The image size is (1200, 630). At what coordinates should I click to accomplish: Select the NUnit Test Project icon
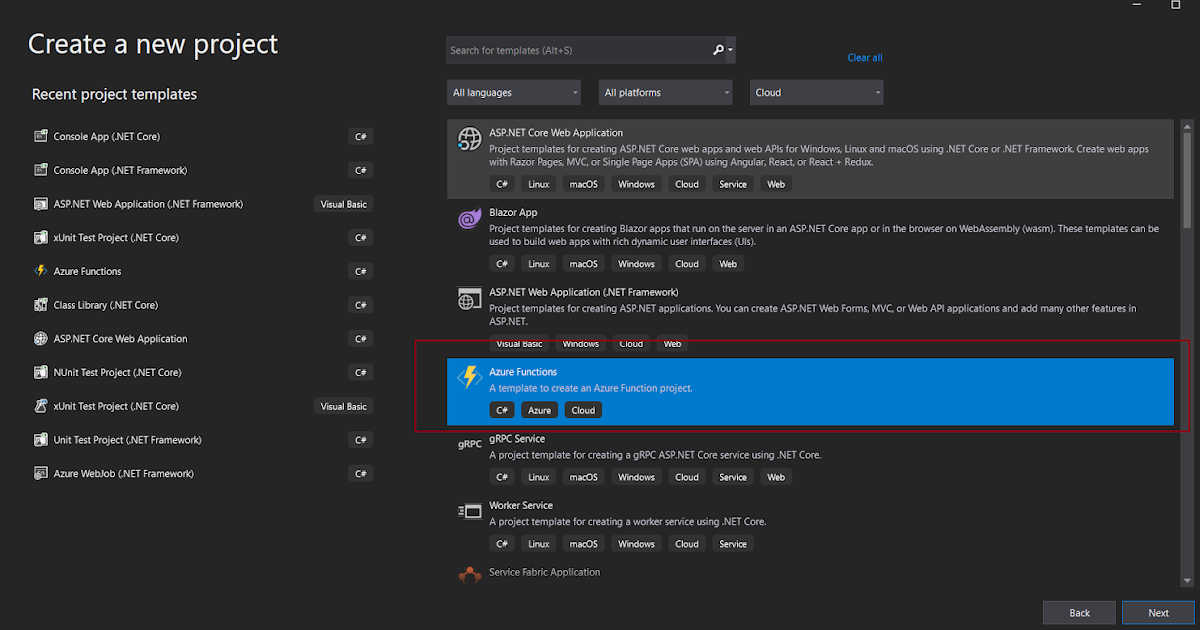point(41,372)
